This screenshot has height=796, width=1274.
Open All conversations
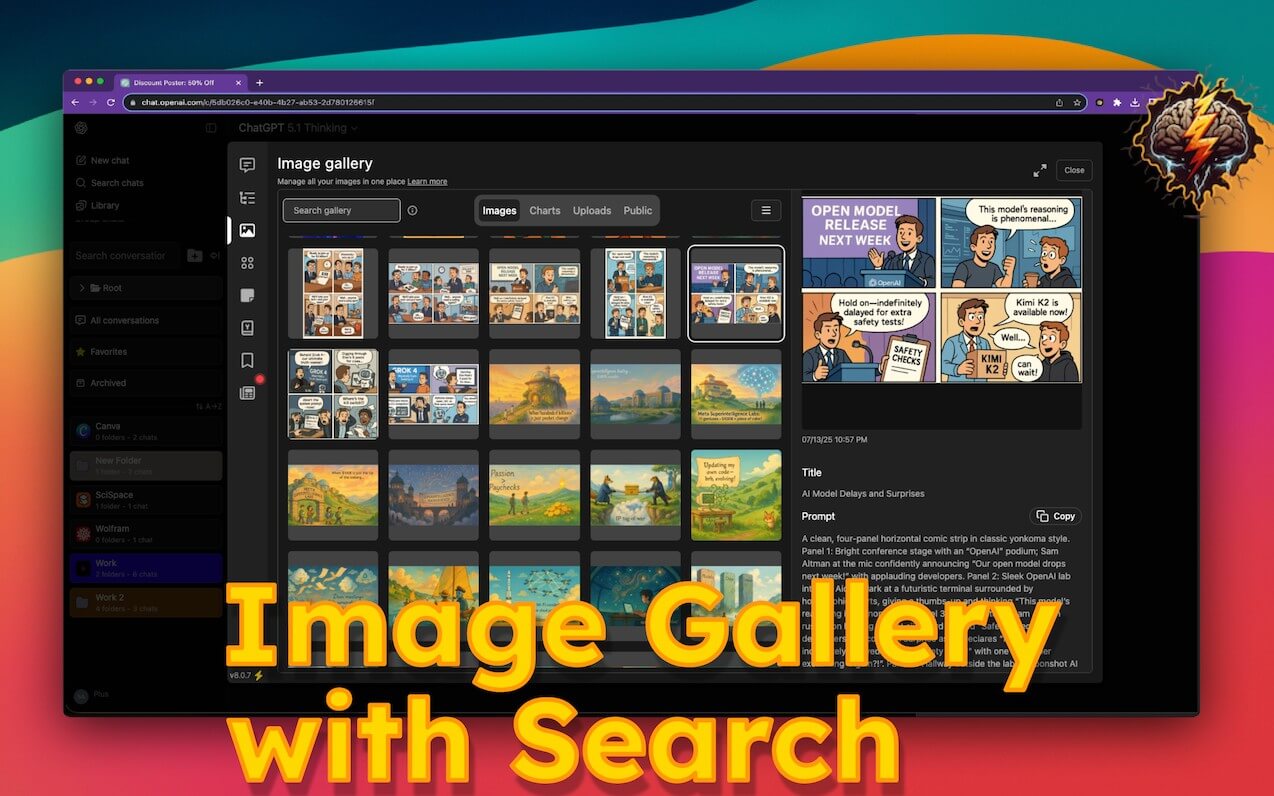click(x=146, y=320)
